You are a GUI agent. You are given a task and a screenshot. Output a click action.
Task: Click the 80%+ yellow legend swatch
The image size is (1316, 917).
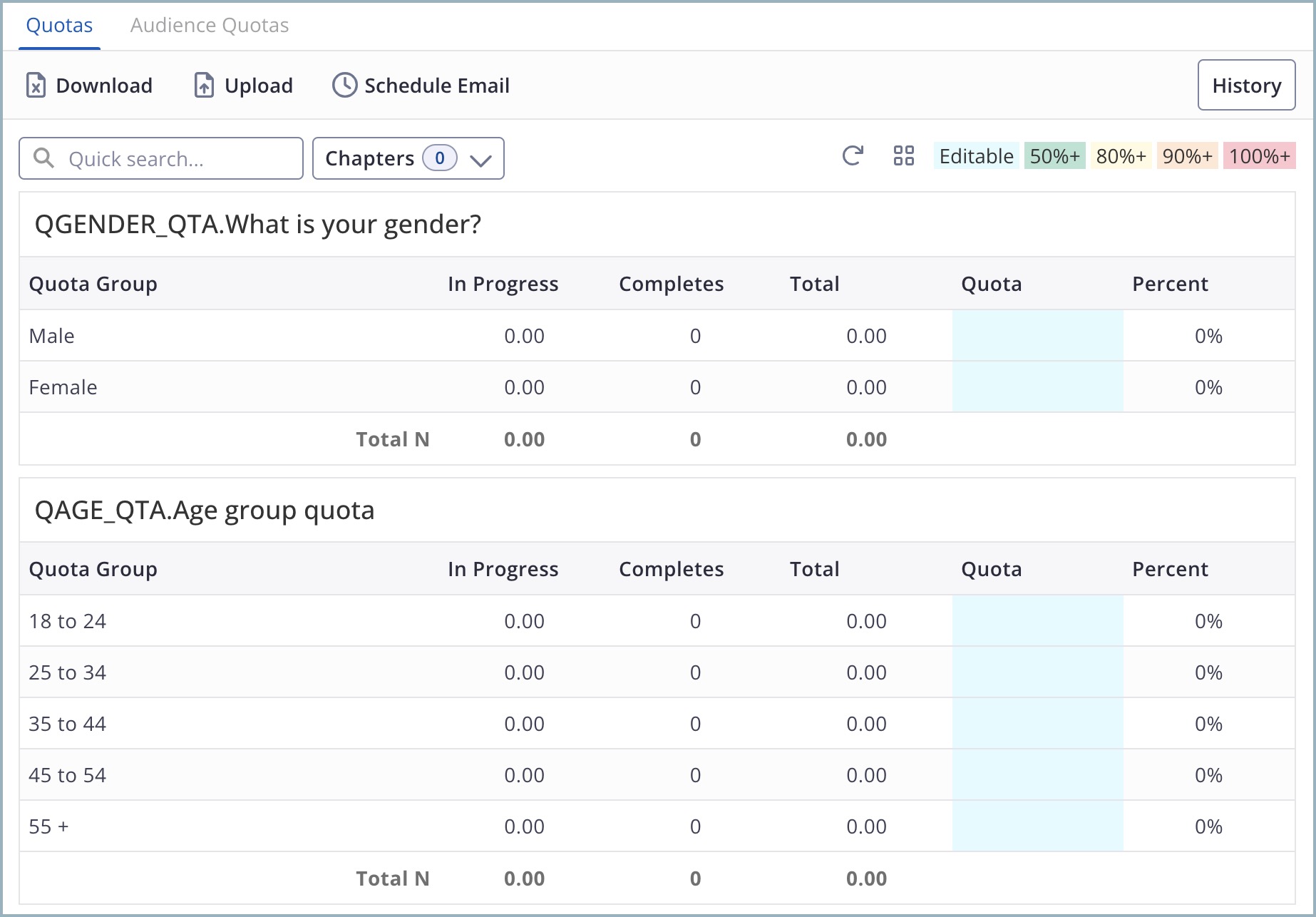click(x=1121, y=156)
